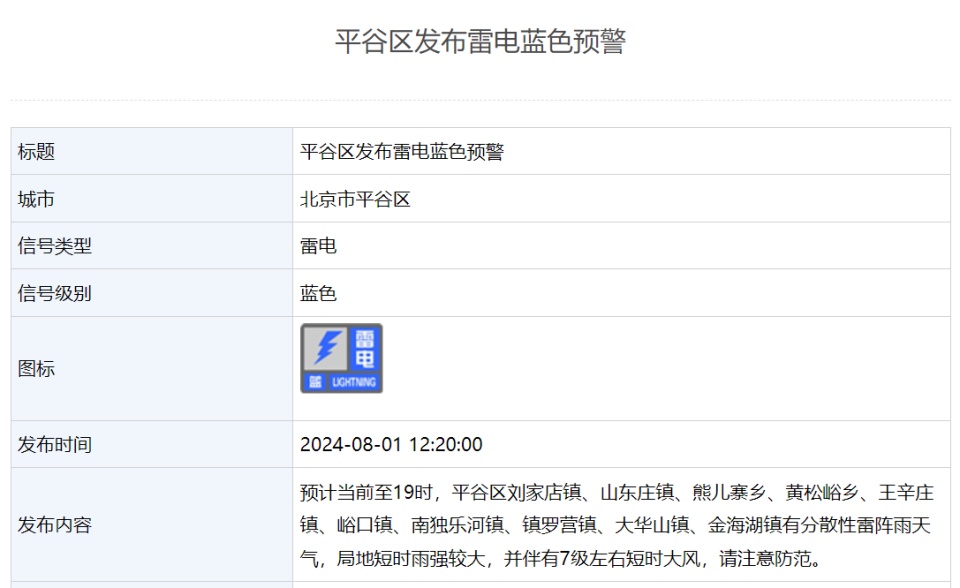Select the 图标 row label
Screen dimensions: 960x588
point(36,369)
